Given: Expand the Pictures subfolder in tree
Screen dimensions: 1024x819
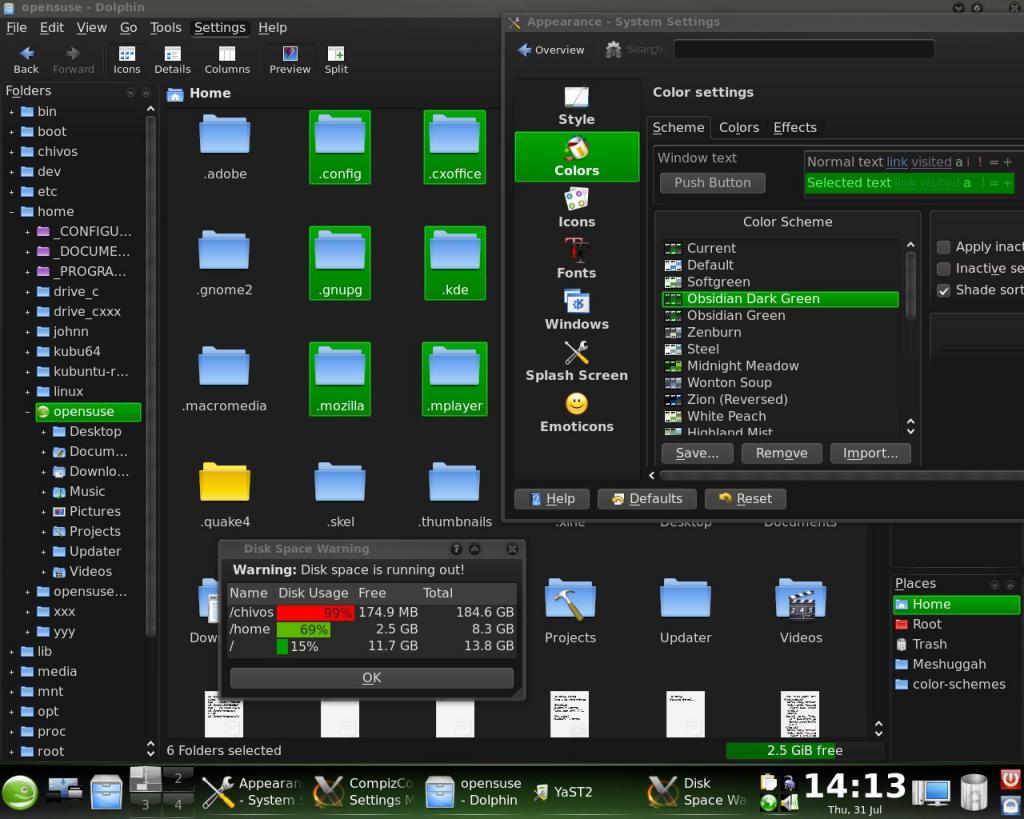Looking at the screenshot, I should (x=43, y=512).
